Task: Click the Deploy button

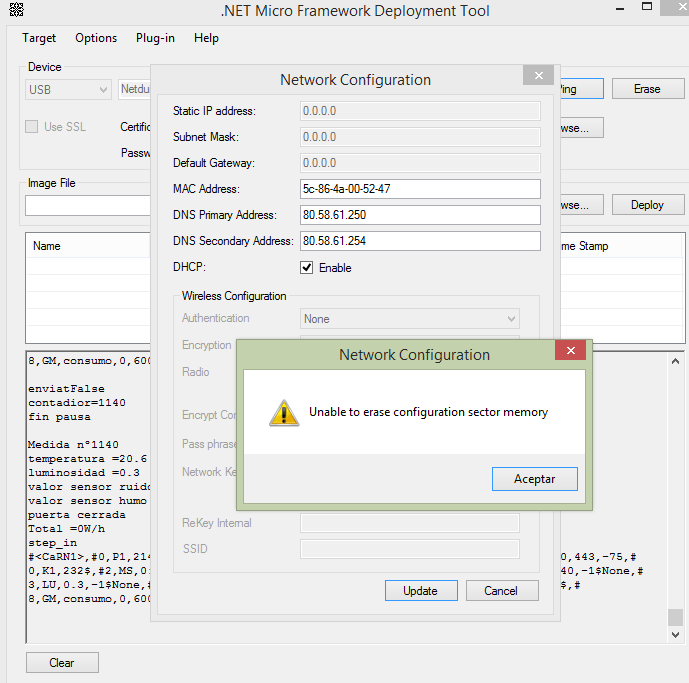Action: (647, 205)
